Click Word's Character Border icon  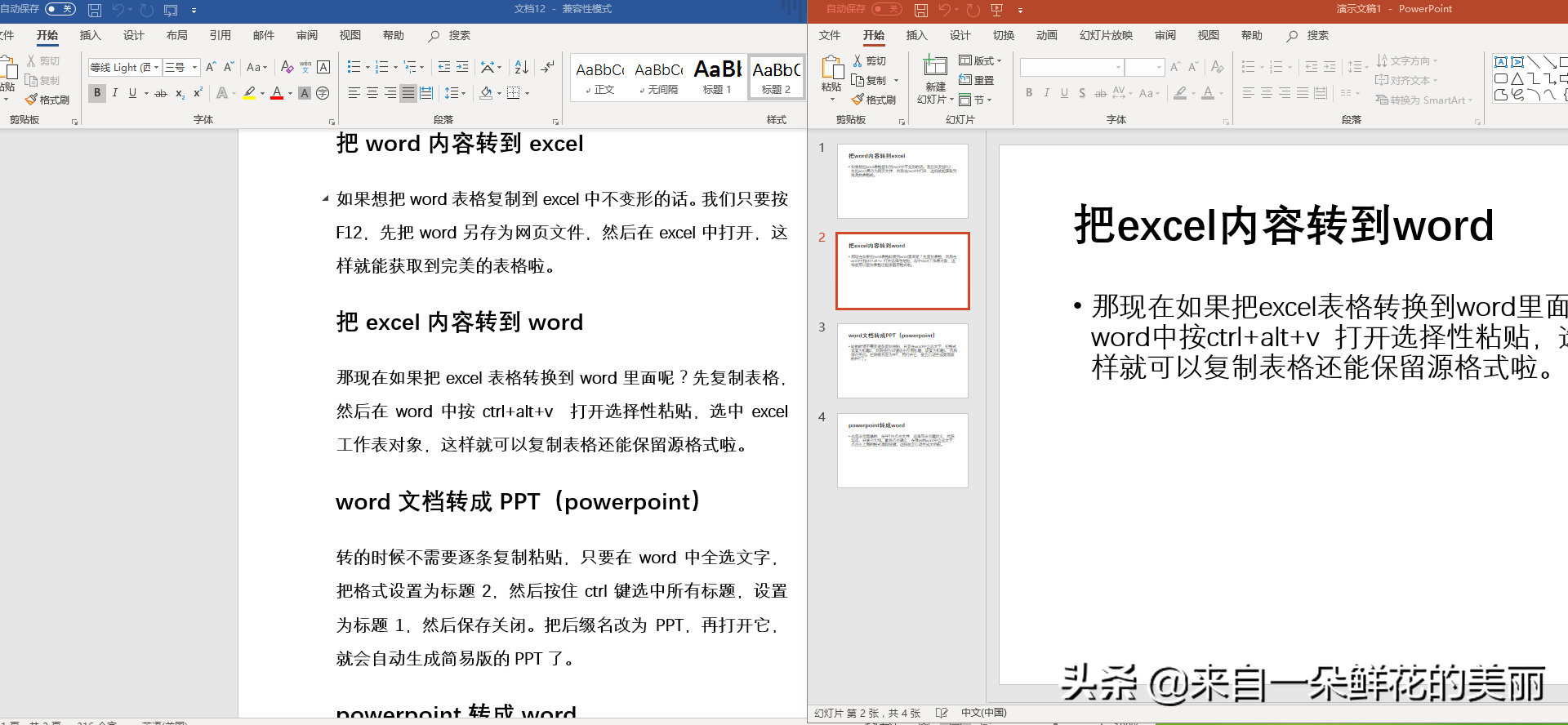tap(323, 67)
